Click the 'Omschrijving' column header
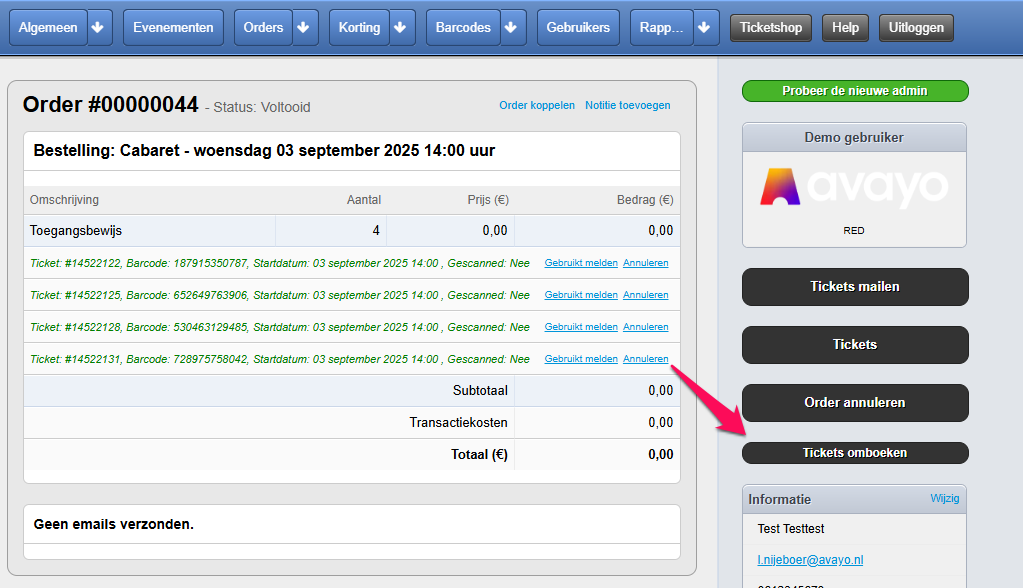 (x=64, y=200)
